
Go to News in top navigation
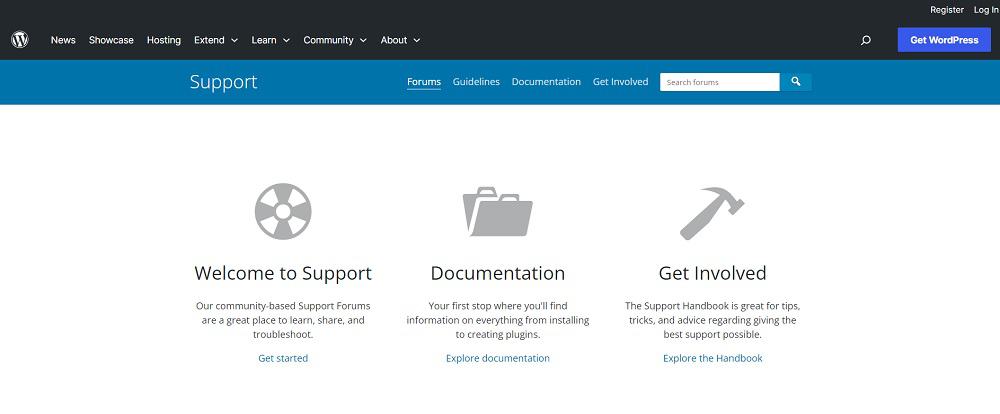63,40
